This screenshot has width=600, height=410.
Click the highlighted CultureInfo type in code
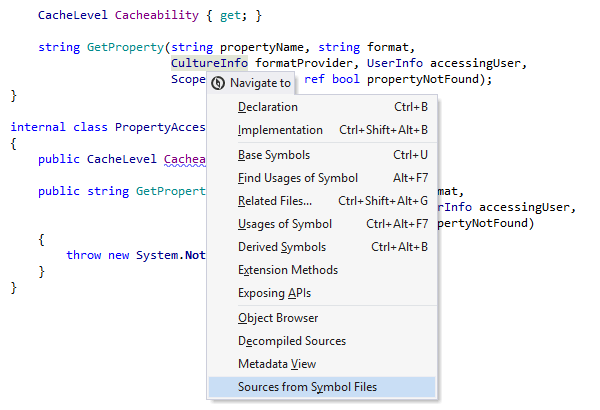(209, 63)
